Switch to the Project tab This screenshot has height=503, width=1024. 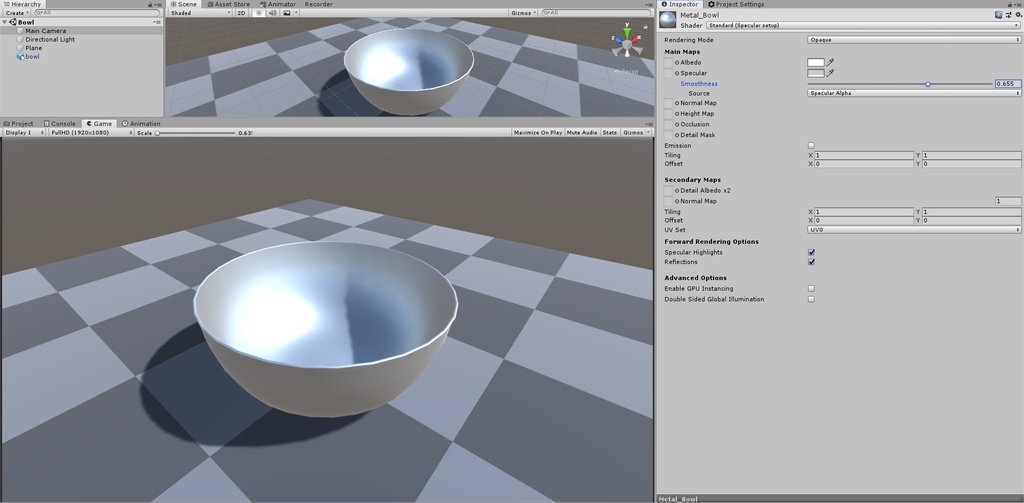tap(19, 123)
